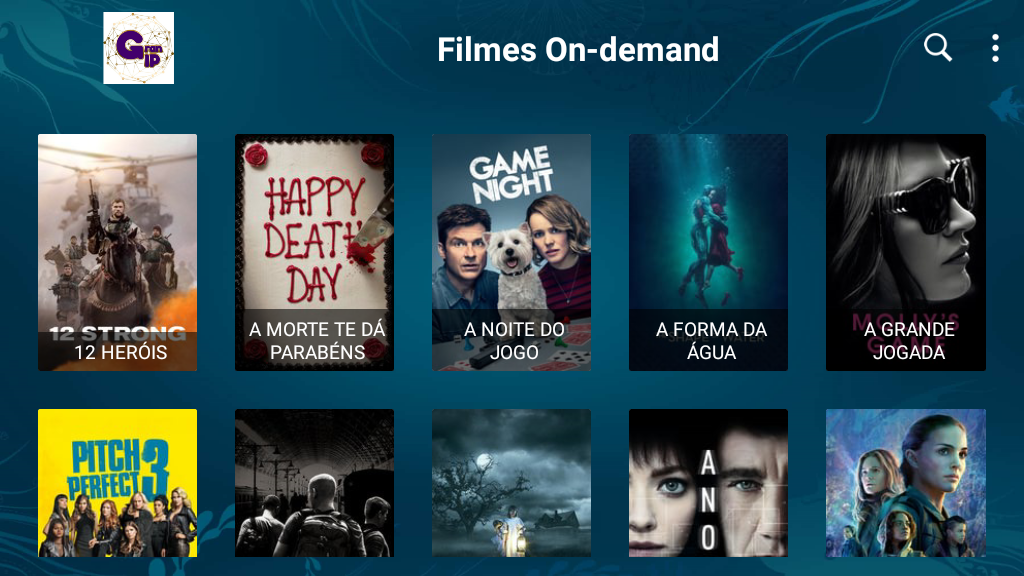1024x576 pixels.
Task: Open A Noite do Jogo poster
Action: coord(511,252)
